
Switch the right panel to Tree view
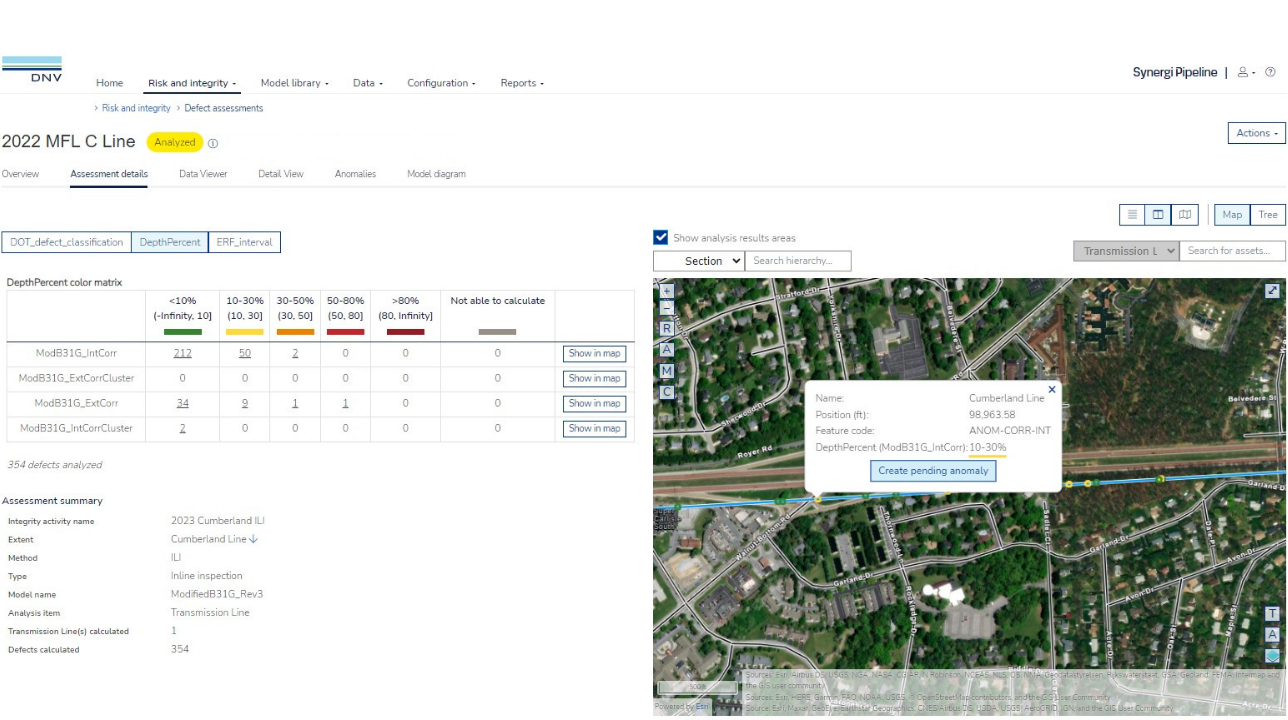click(x=1266, y=214)
